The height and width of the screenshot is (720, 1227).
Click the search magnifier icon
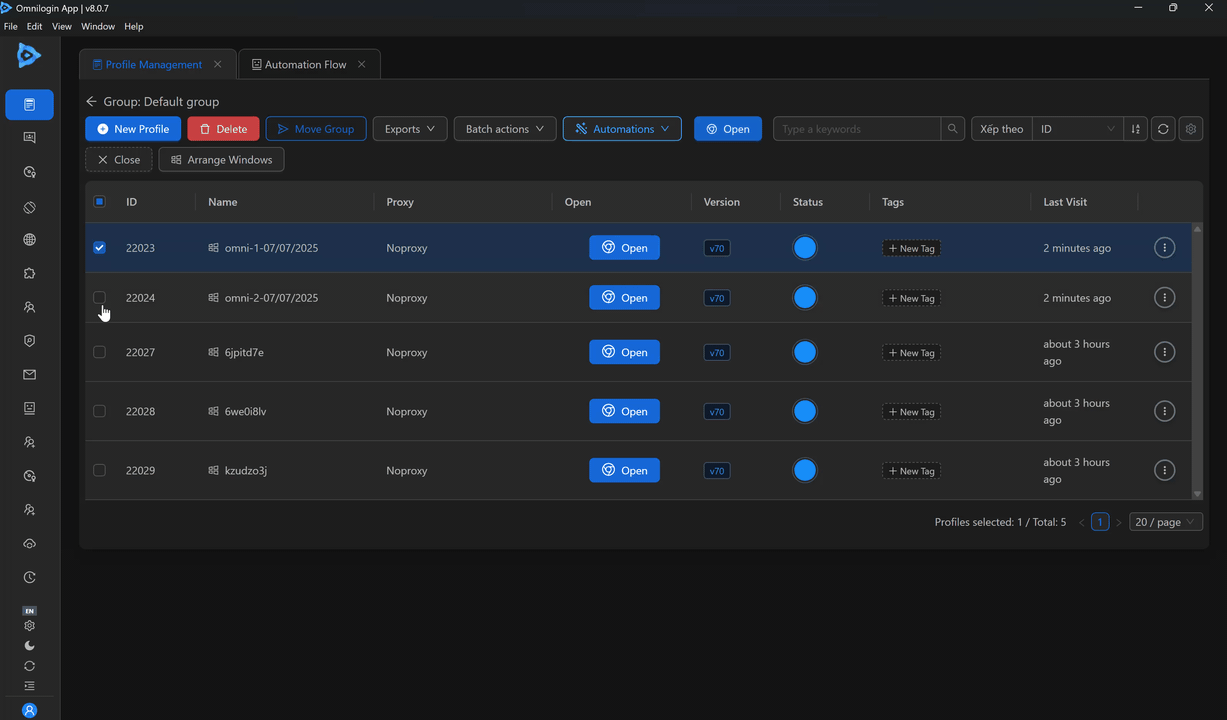pyautogui.click(x=953, y=129)
